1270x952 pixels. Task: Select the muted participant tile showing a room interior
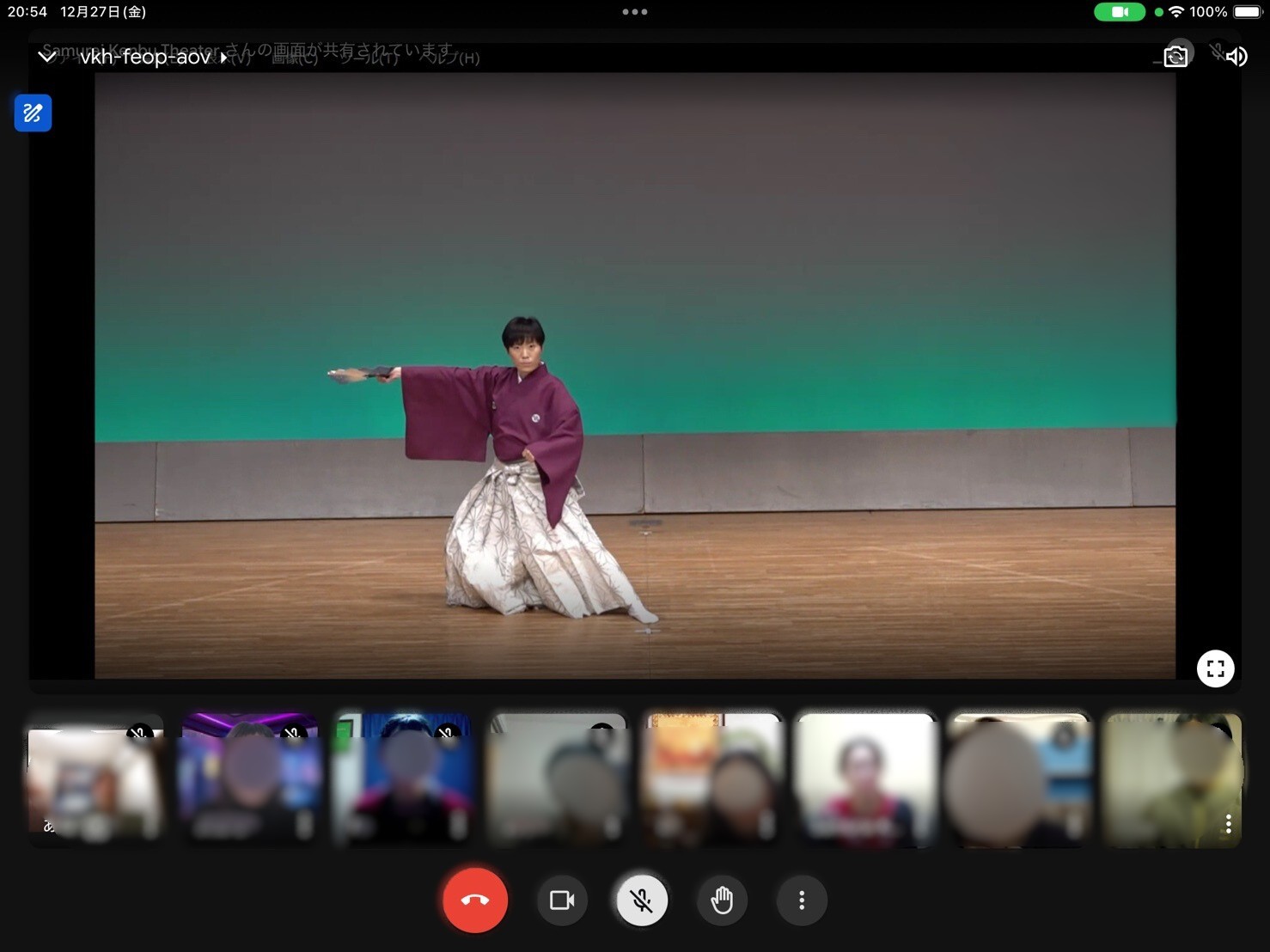[95, 780]
